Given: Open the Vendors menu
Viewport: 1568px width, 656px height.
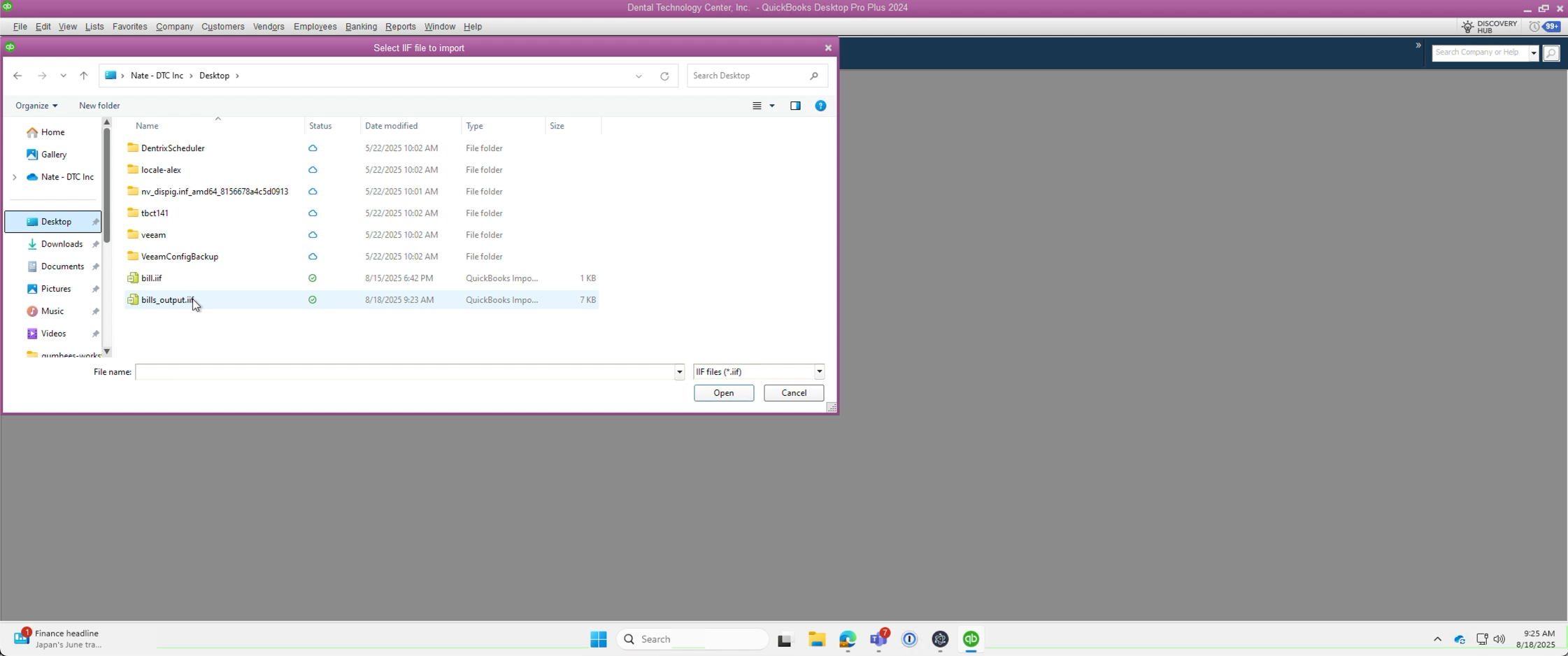Looking at the screenshot, I should tap(269, 27).
